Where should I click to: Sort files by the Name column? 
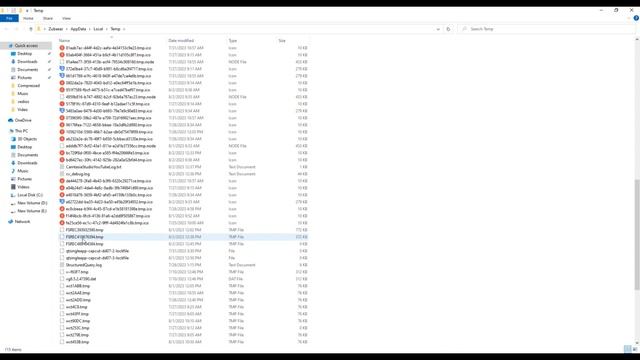click(64, 40)
